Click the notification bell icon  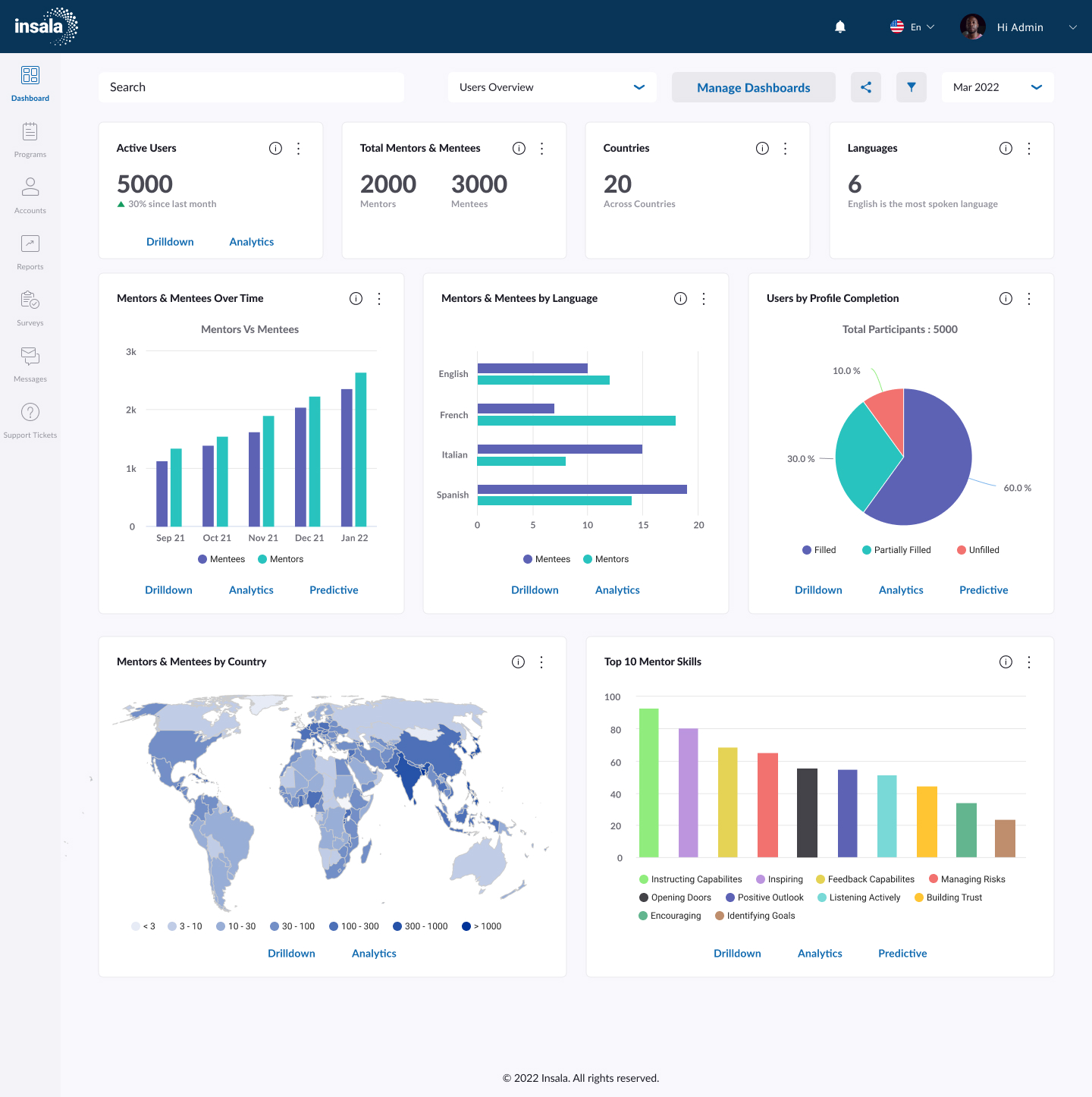(840, 27)
